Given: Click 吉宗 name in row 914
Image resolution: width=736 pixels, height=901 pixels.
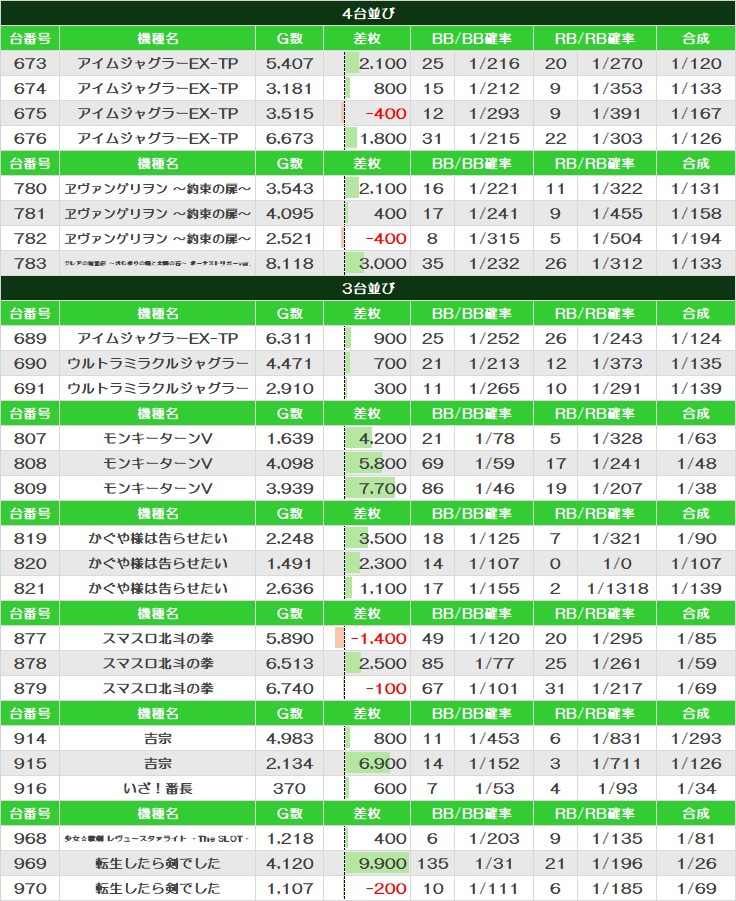Looking at the screenshot, I should pyautogui.click(x=157, y=738).
